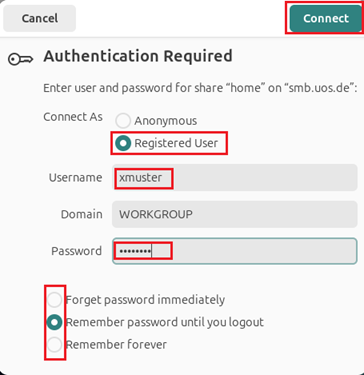Cancel the authentication dialog
This screenshot has height=375, width=364.
click(x=40, y=18)
